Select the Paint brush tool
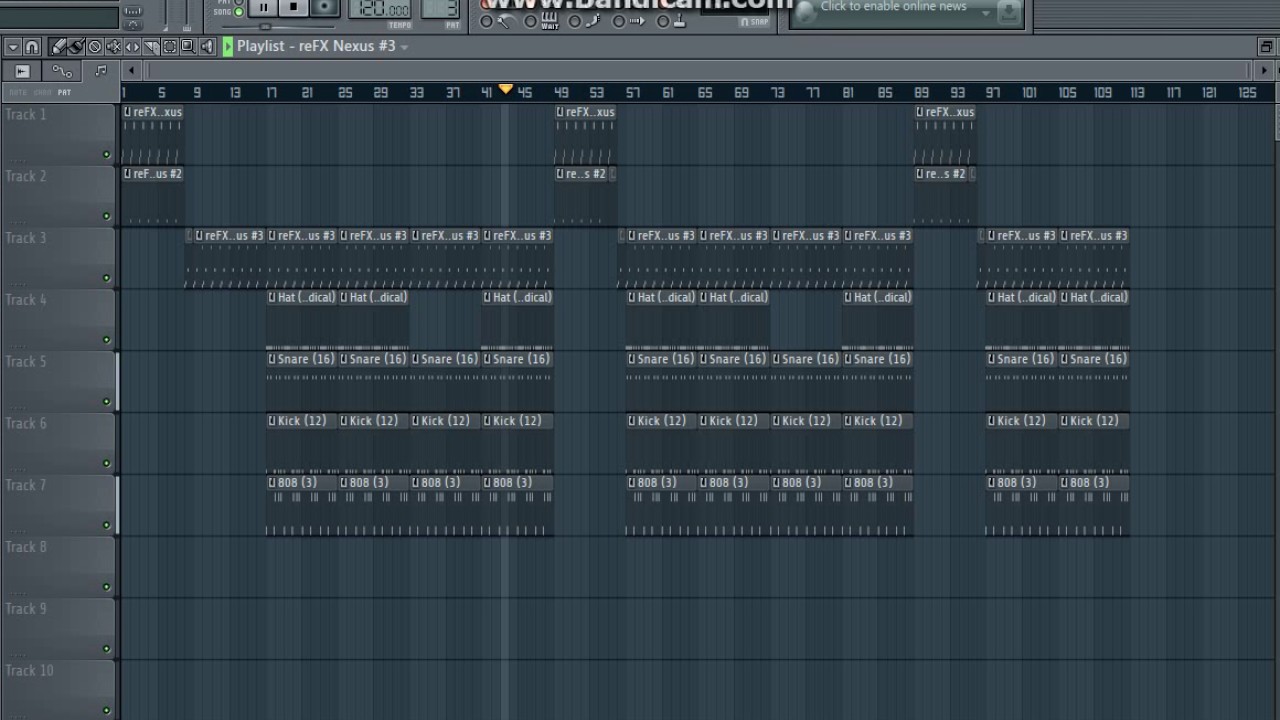The image size is (1280, 720). (76, 46)
